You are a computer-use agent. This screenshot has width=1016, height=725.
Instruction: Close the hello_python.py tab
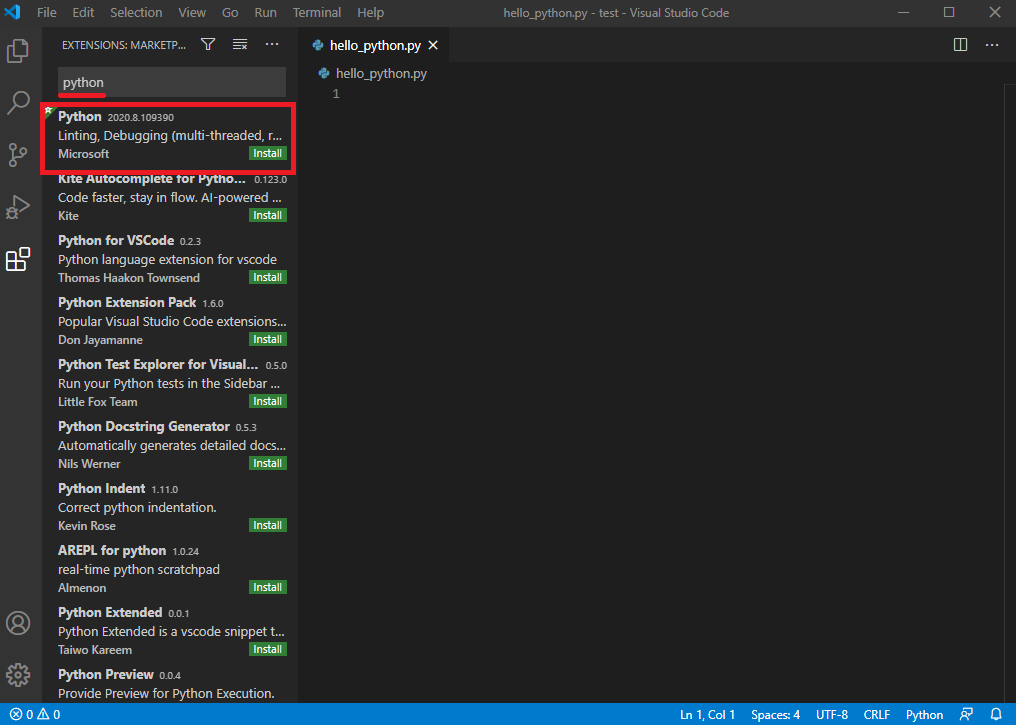coord(433,45)
